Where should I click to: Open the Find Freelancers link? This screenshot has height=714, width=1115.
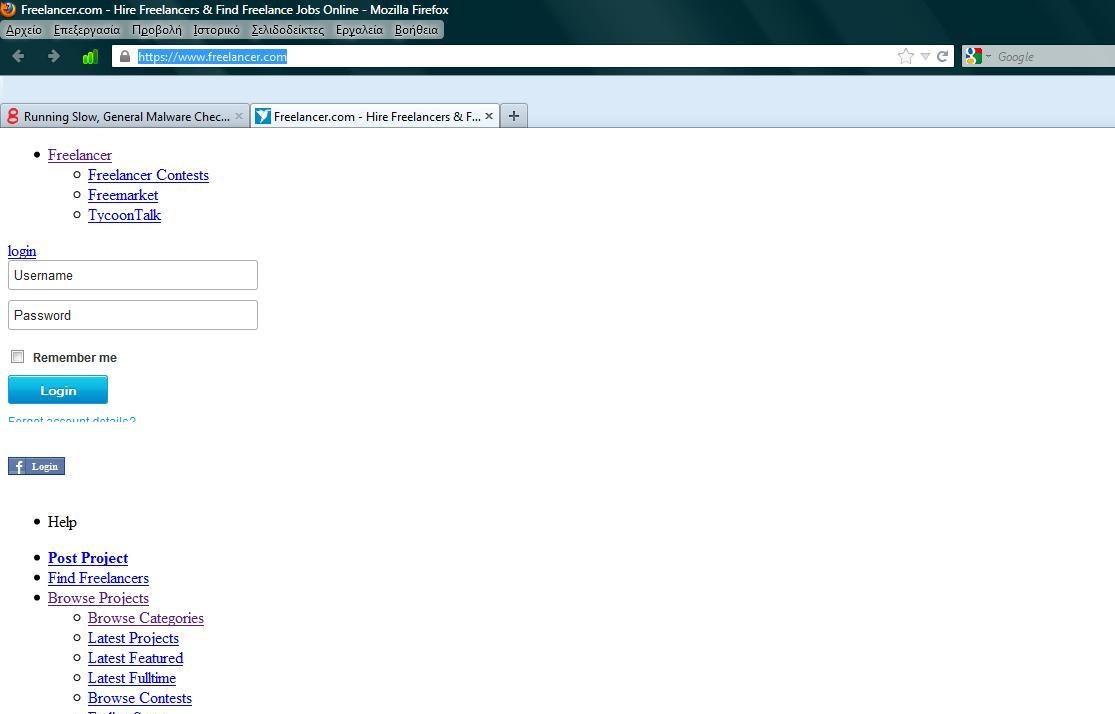pyautogui.click(x=98, y=578)
